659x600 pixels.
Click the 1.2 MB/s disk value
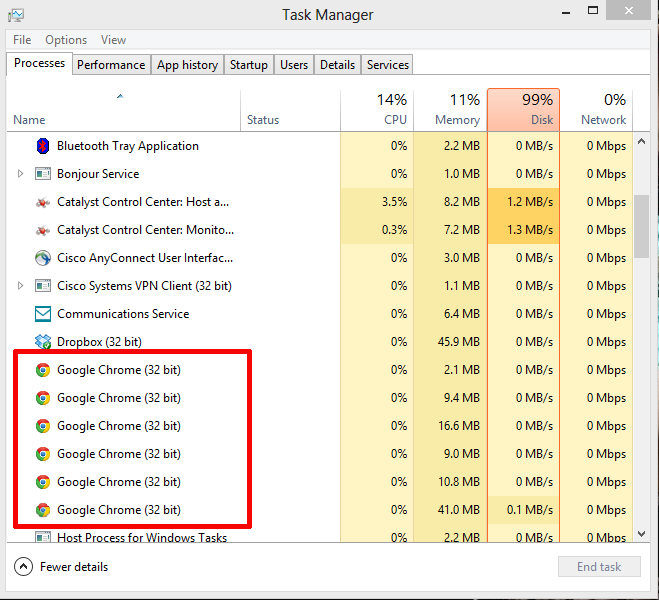tap(530, 202)
